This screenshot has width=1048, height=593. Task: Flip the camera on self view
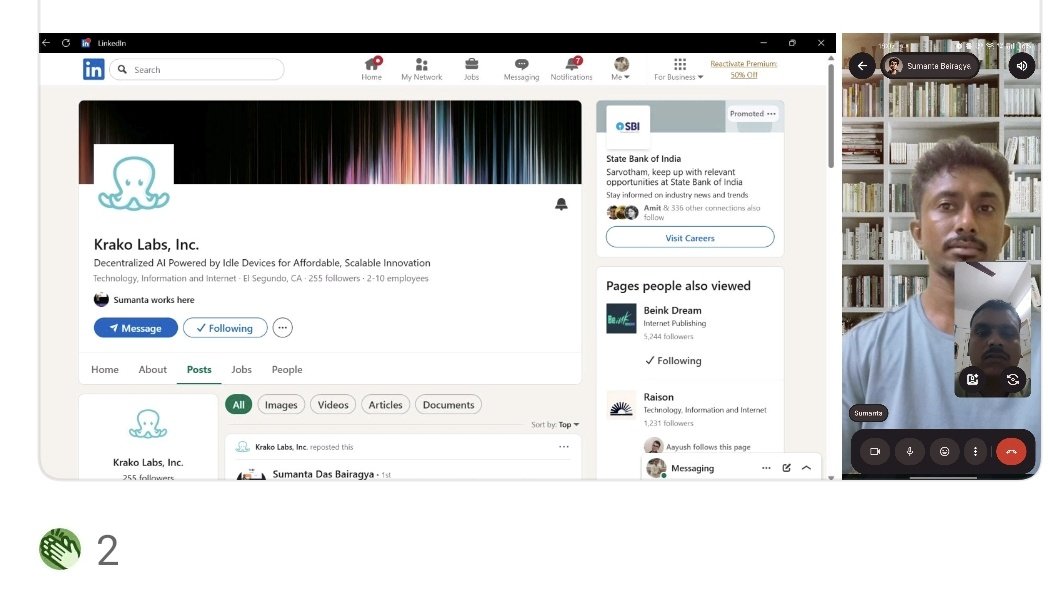coord(1013,380)
